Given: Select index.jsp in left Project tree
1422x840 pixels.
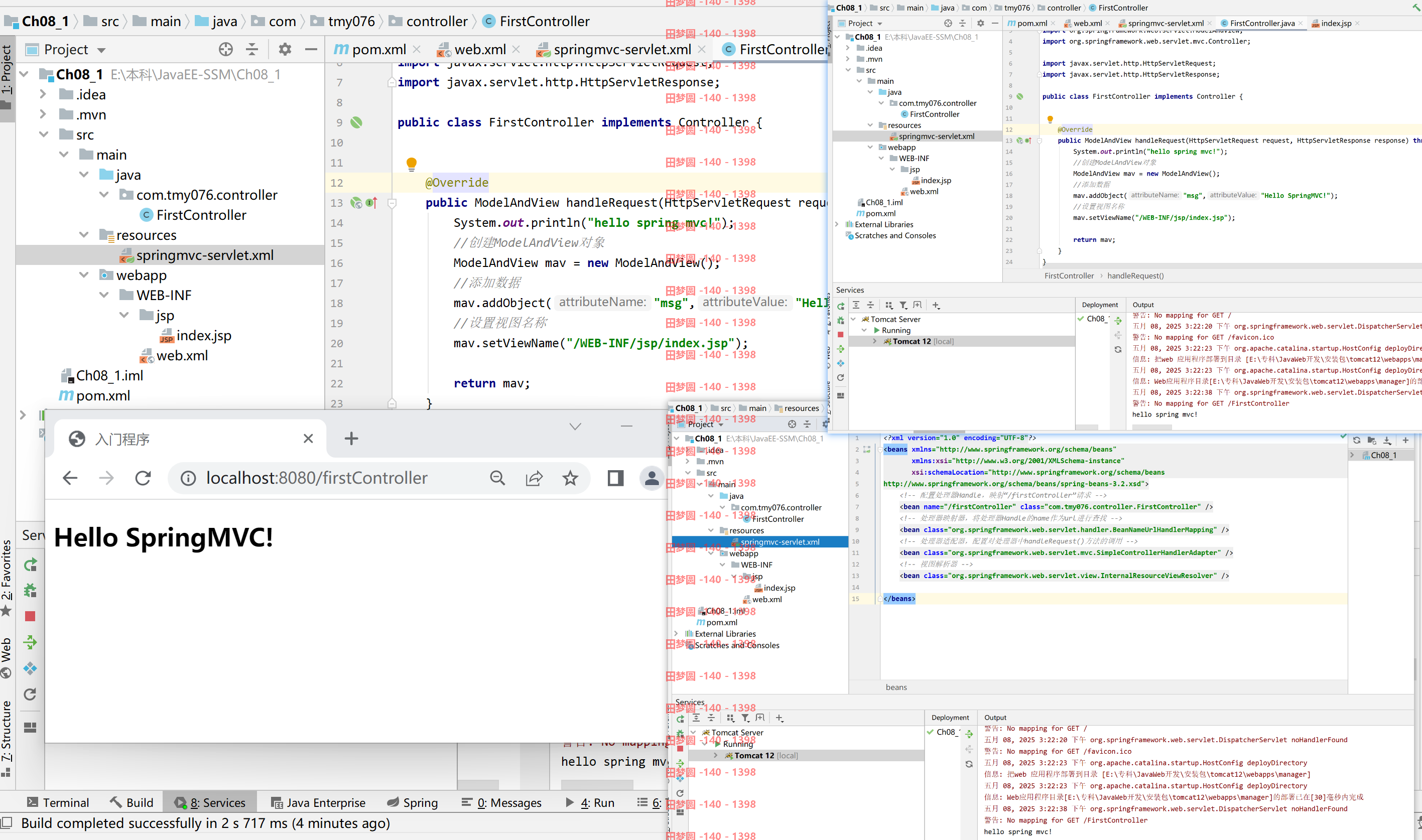Looking at the screenshot, I should [195, 336].
